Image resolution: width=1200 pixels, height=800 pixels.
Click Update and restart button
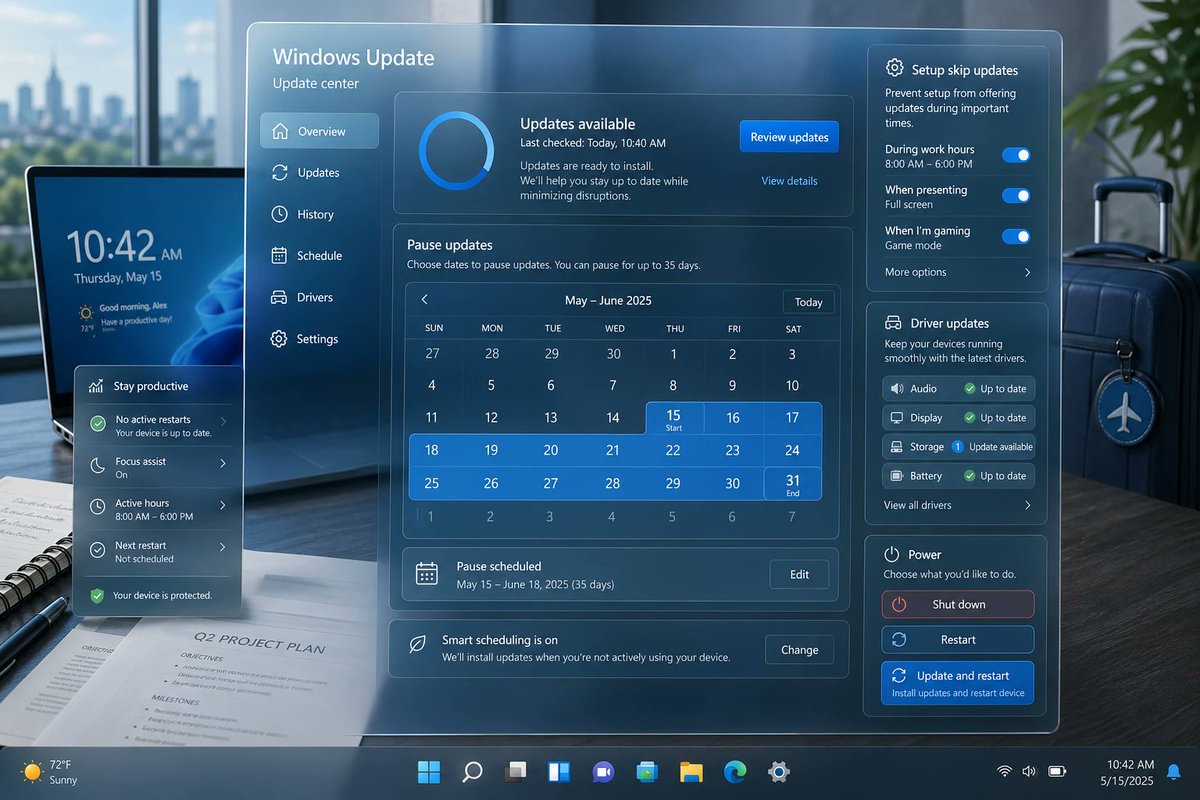pos(958,683)
